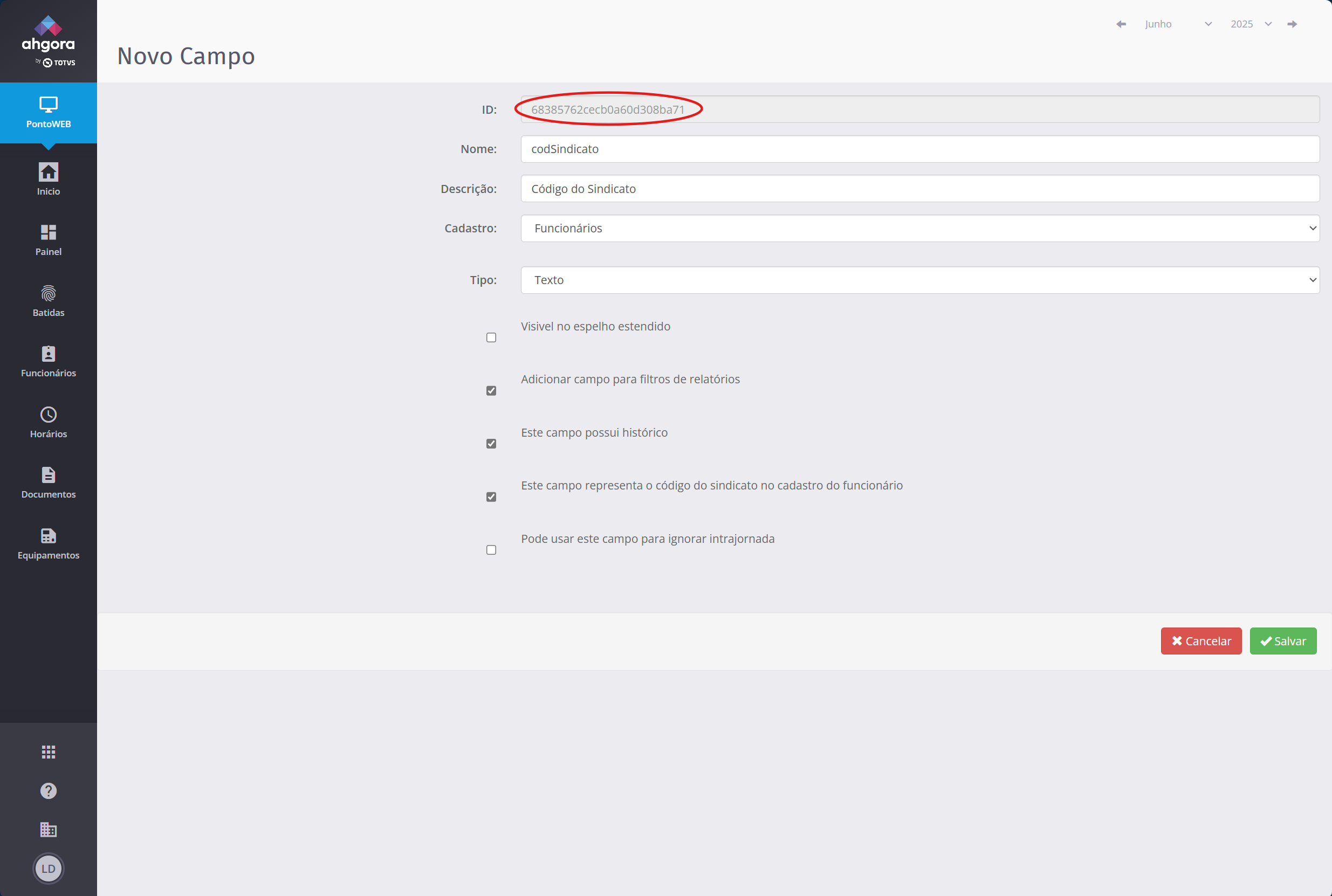1332x896 pixels.
Task: Open the apps grid icon
Action: tap(49, 752)
